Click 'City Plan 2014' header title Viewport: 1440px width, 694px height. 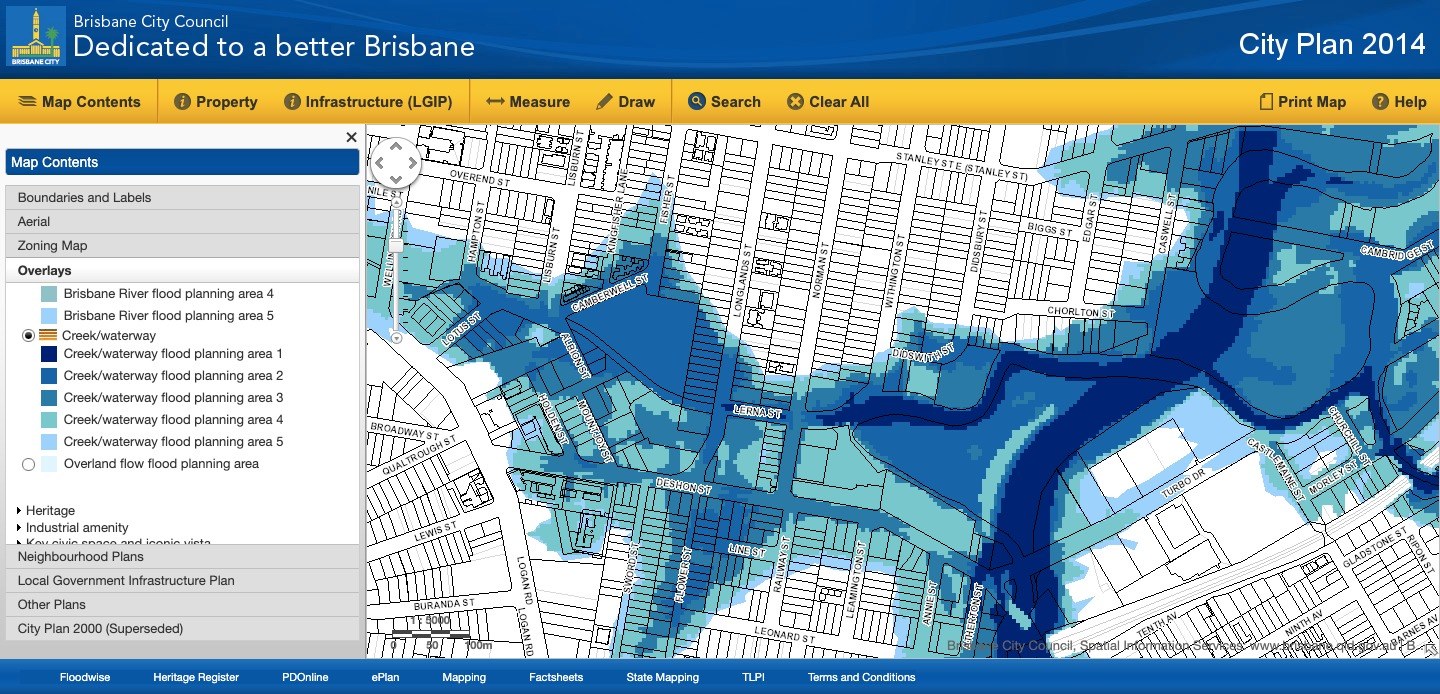pos(1332,44)
